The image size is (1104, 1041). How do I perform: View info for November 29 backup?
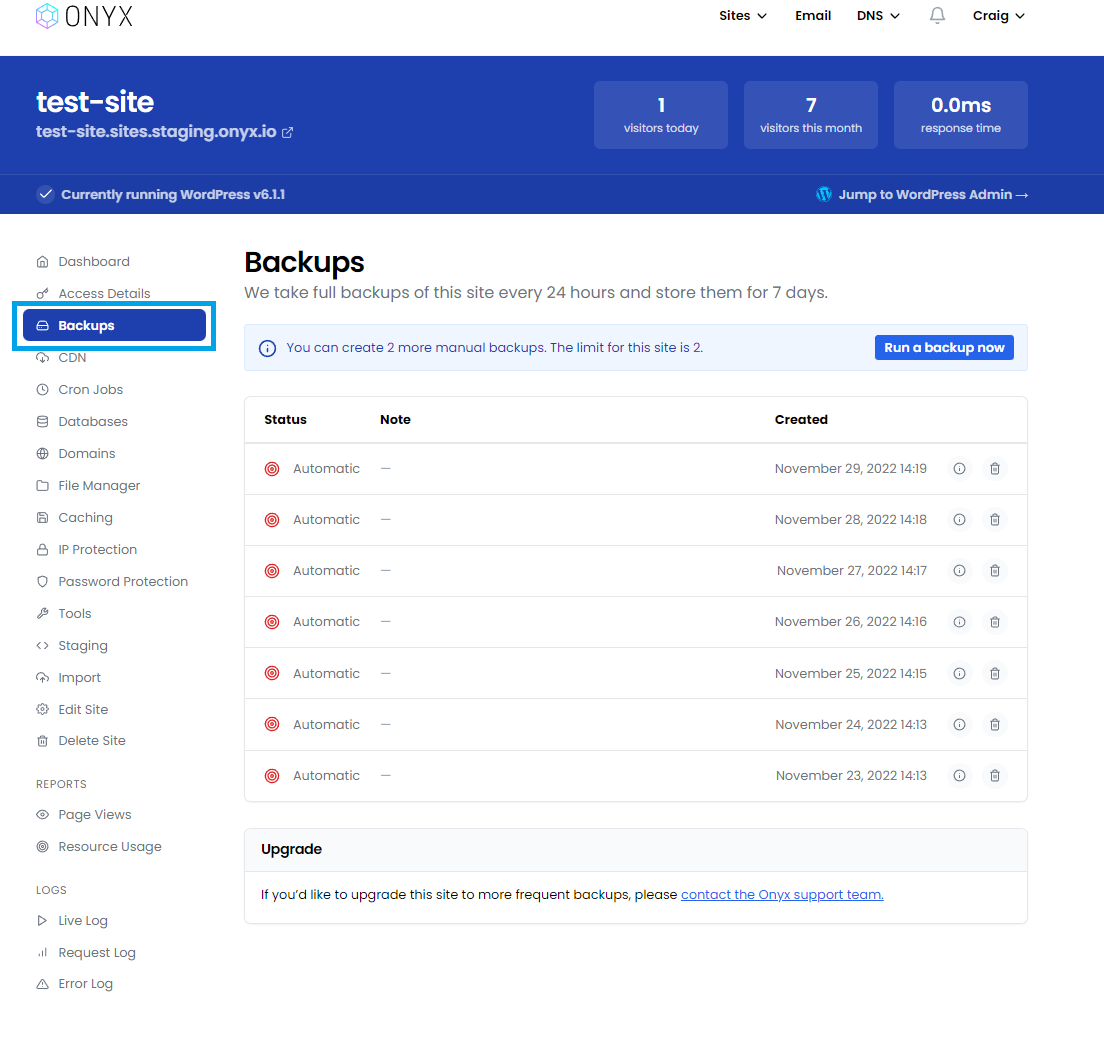coord(959,469)
